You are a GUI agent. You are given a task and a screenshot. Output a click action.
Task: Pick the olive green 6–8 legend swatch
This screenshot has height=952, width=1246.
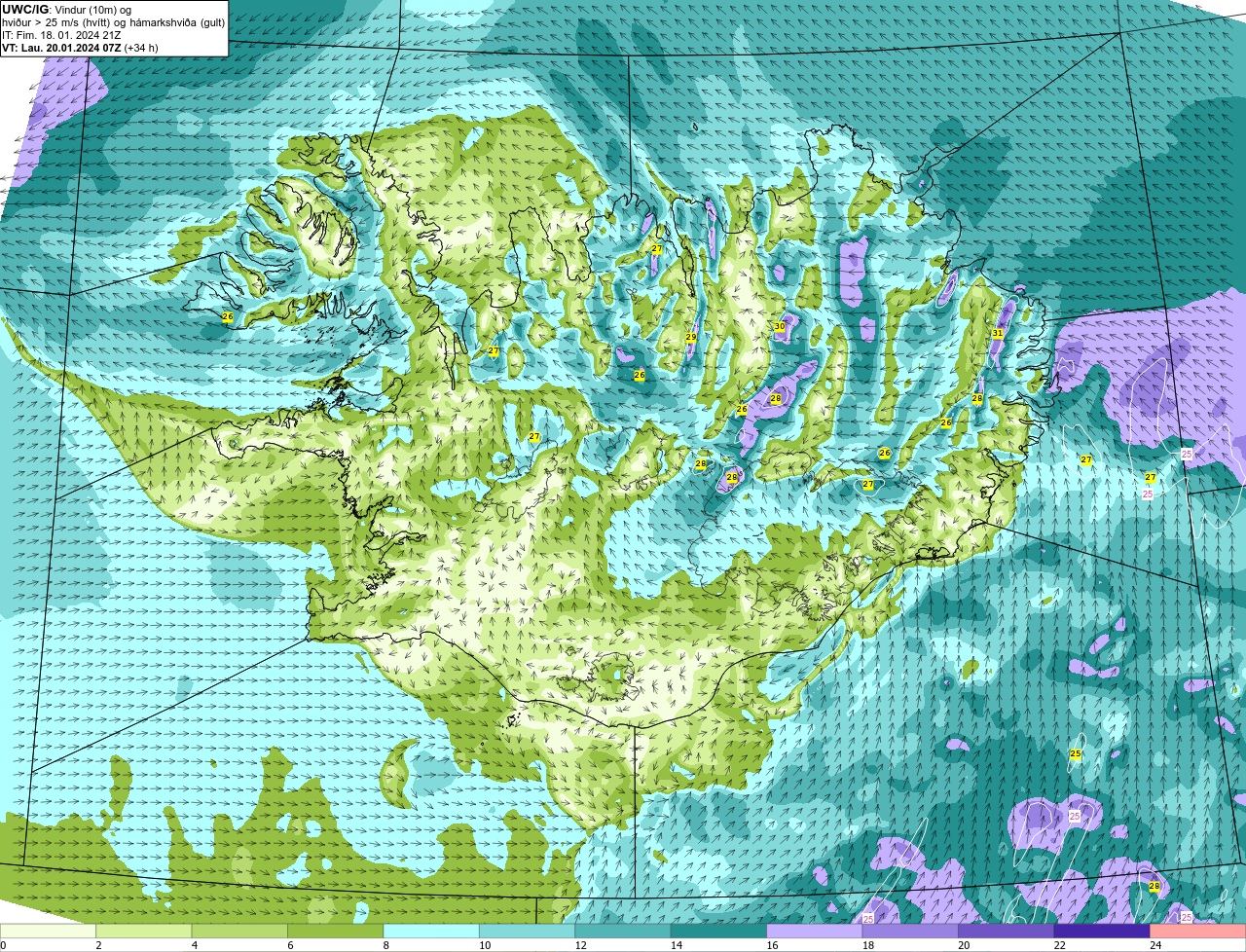coord(336,931)
